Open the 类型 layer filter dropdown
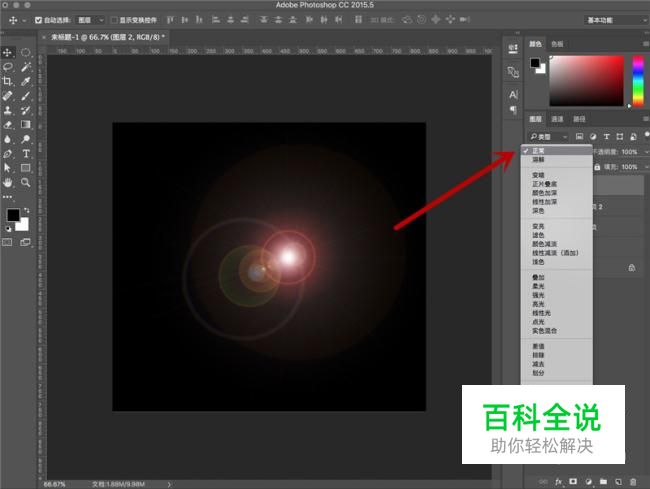Image resolution: width=650 pixels, height=489 pixels. coord(548,136)
